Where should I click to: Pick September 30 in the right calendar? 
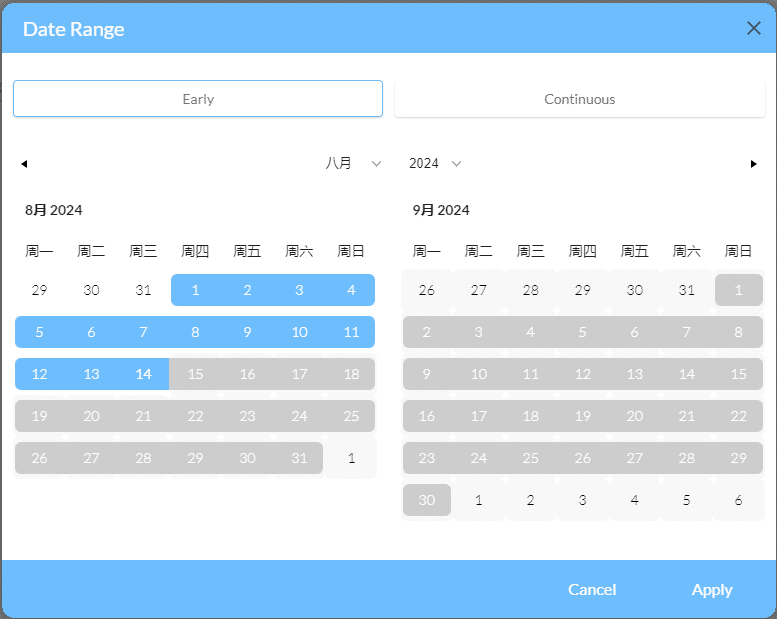[x=427, y=500]
